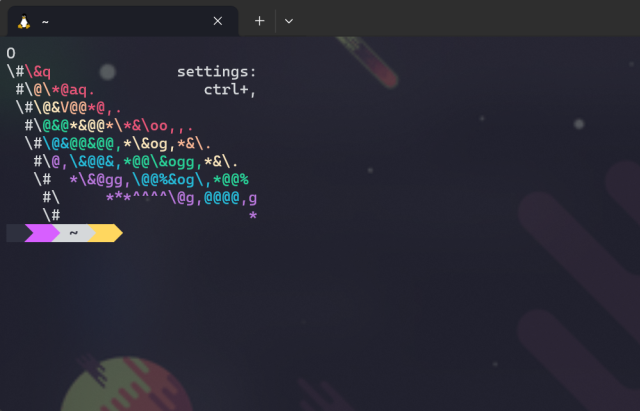The width and height of the screenshot is (640, 411).
Task: Click the lone purple asterisk above prompt
Action: click(253, 216)
